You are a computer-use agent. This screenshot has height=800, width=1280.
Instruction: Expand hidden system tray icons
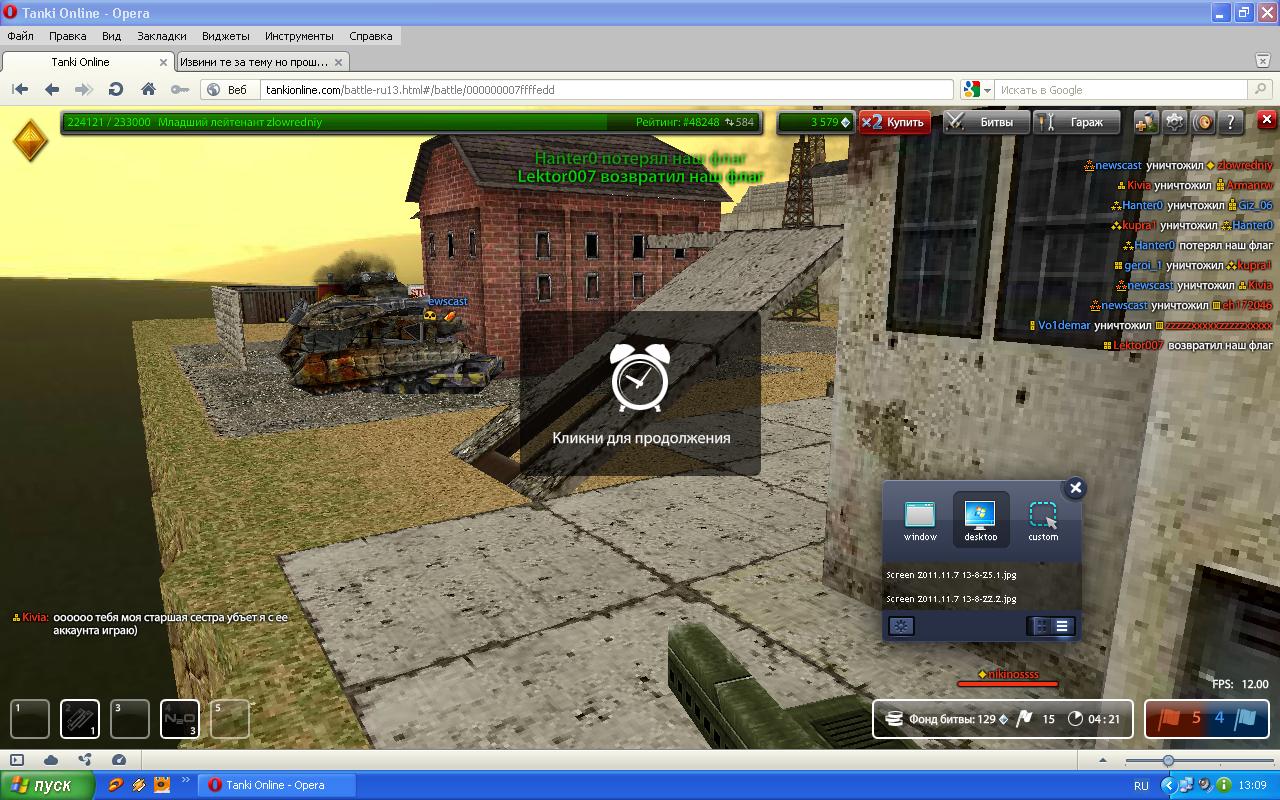point(1169,786)
